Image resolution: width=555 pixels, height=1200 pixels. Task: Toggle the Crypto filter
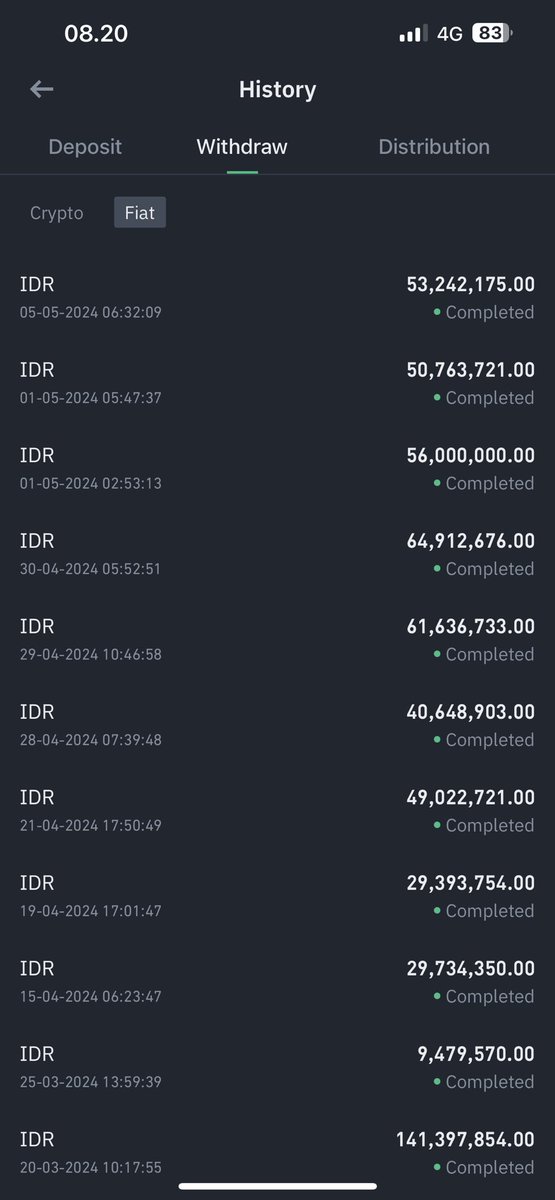coord(57,213)
